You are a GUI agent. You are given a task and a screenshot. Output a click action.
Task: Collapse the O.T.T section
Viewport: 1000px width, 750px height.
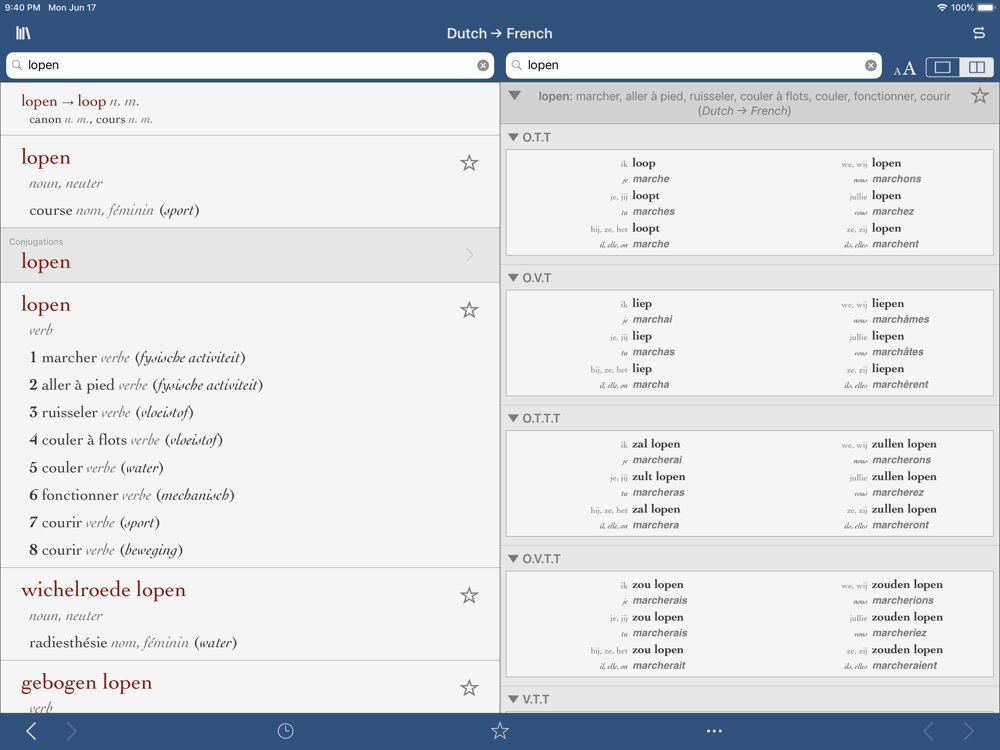(513, 137)
